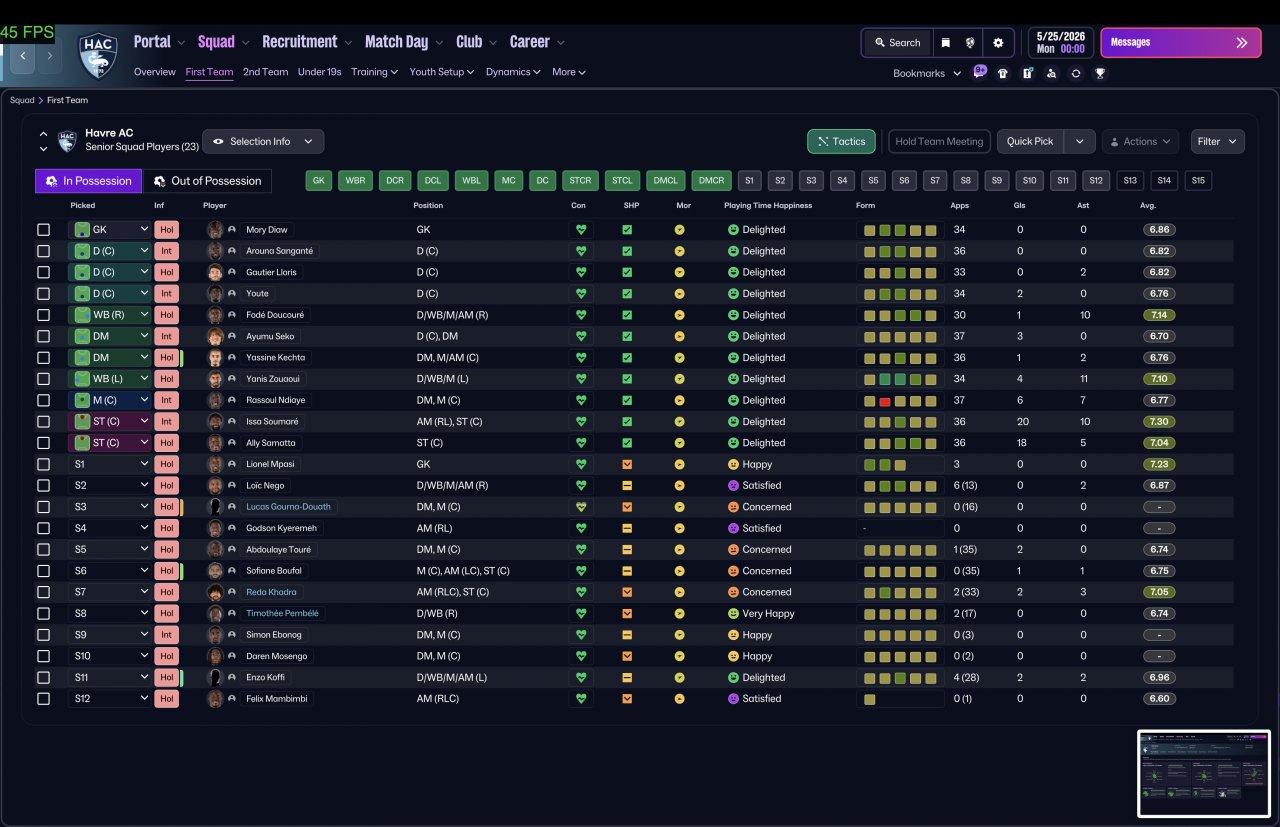
Task: Open the Actions dropdown
Action: coord(1140,142)
